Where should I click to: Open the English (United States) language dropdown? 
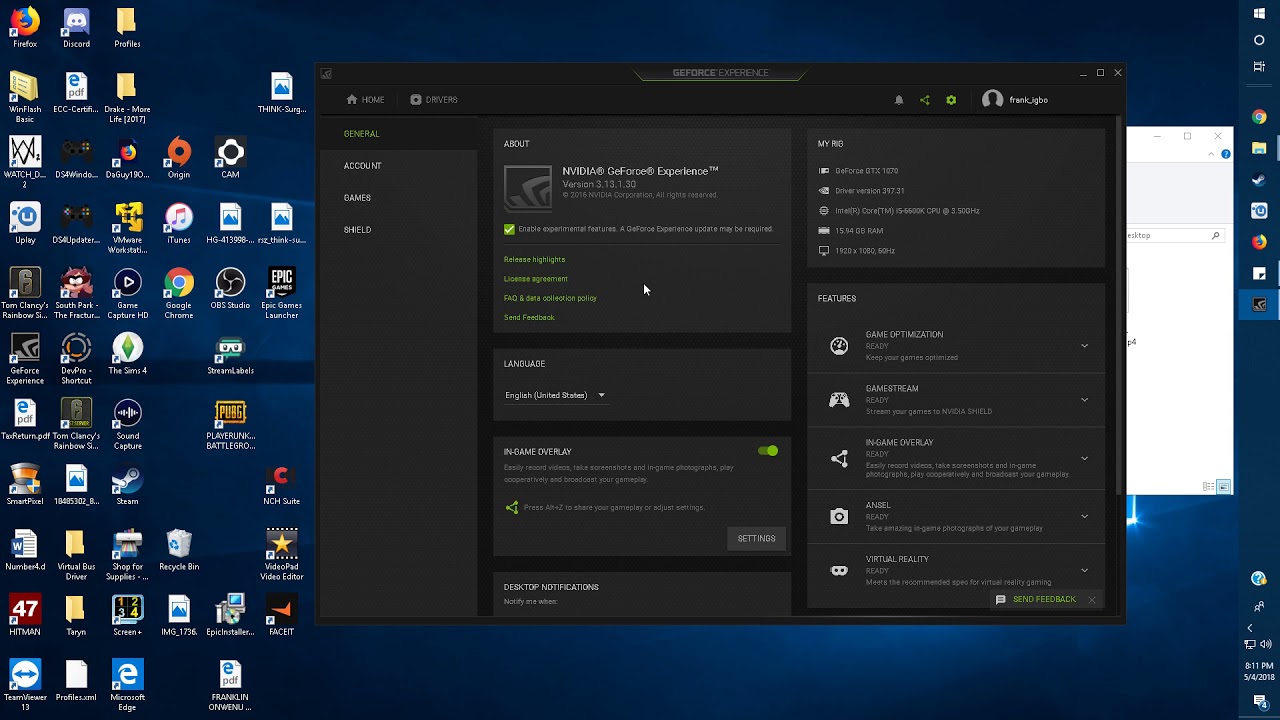[555, 395]
